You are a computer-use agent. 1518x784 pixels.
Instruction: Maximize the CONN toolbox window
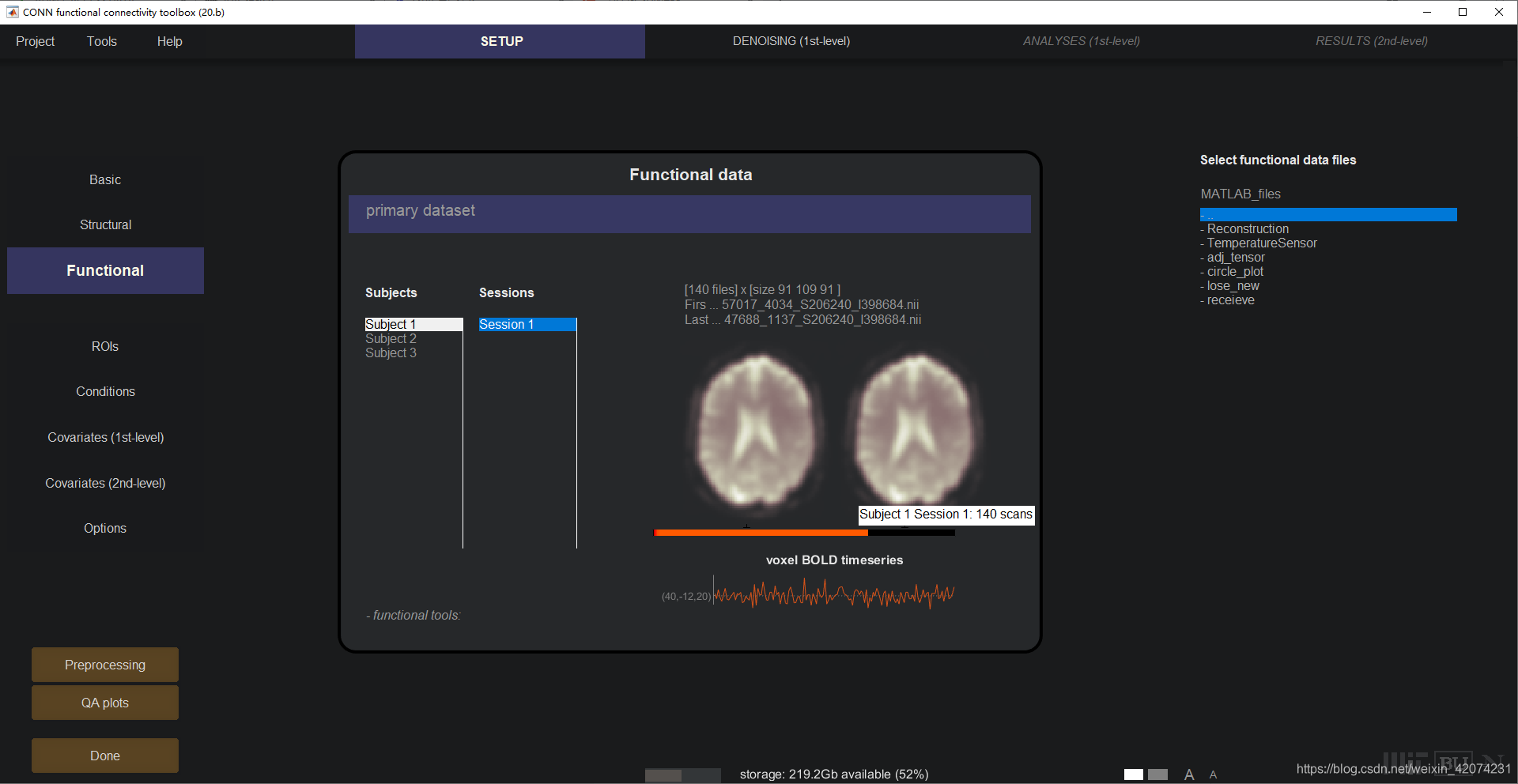tap(1463, 12)
